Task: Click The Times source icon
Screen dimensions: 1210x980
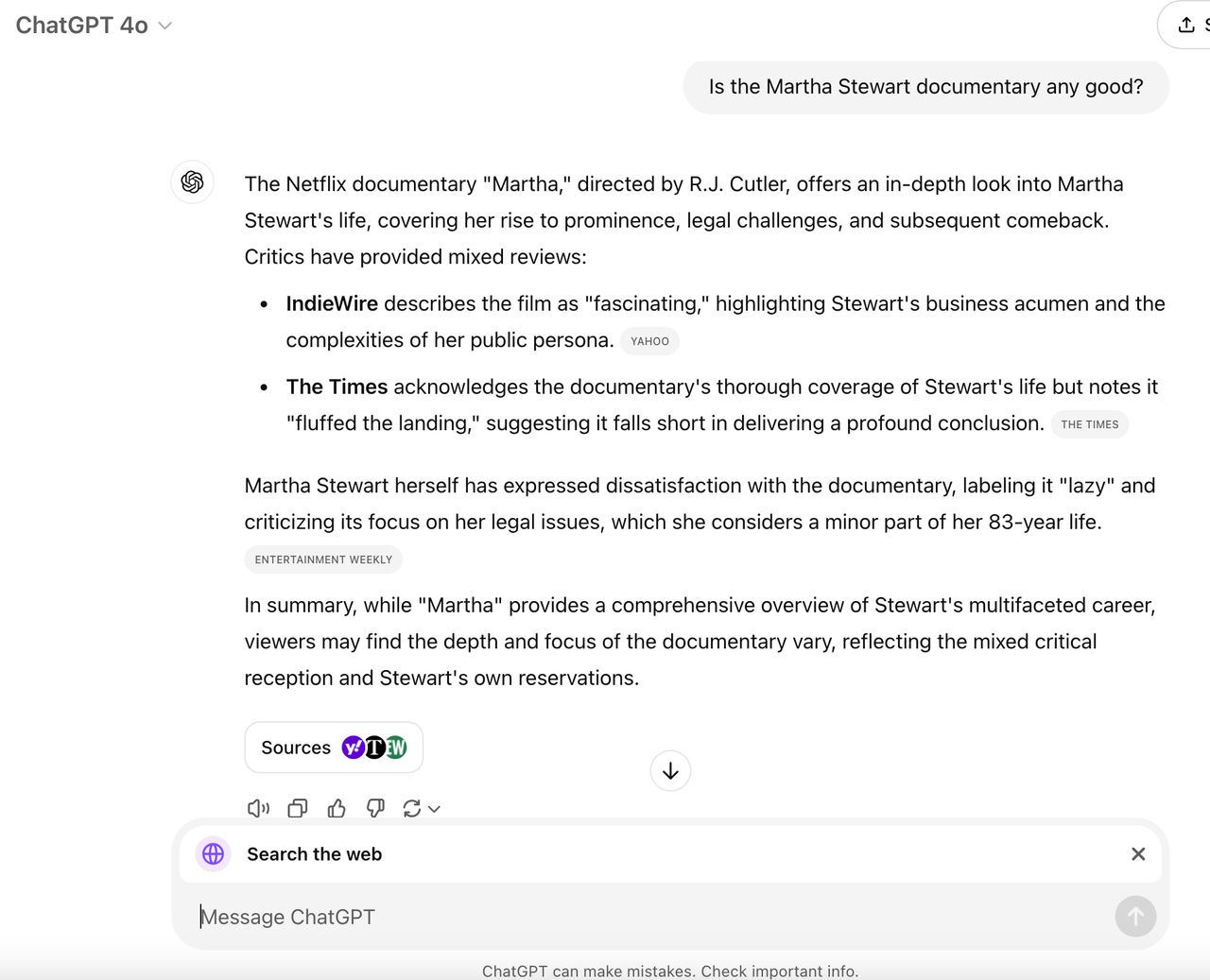Action: [x=374, y=748]
